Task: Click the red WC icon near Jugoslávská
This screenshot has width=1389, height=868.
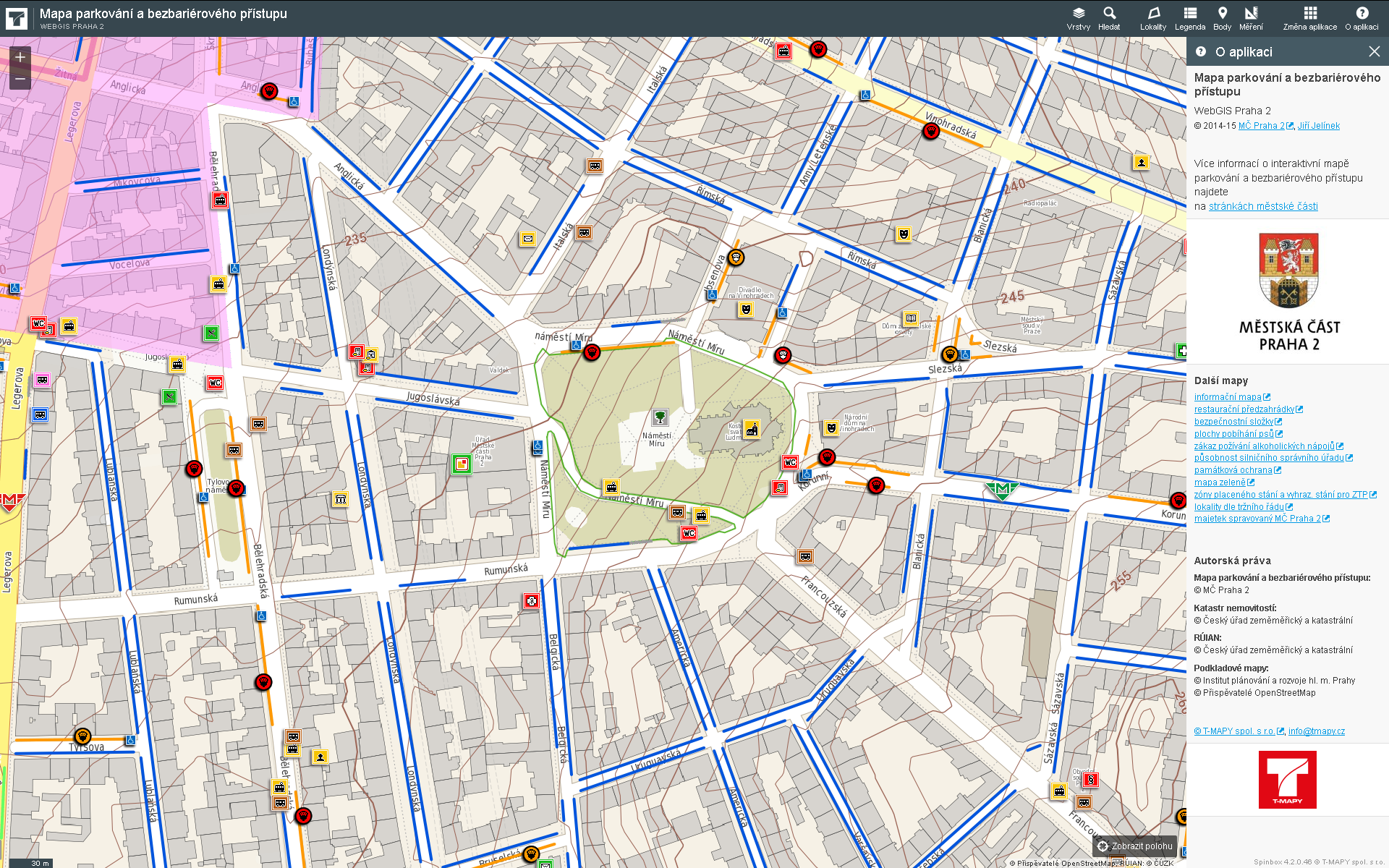Action: coord(215,383)
